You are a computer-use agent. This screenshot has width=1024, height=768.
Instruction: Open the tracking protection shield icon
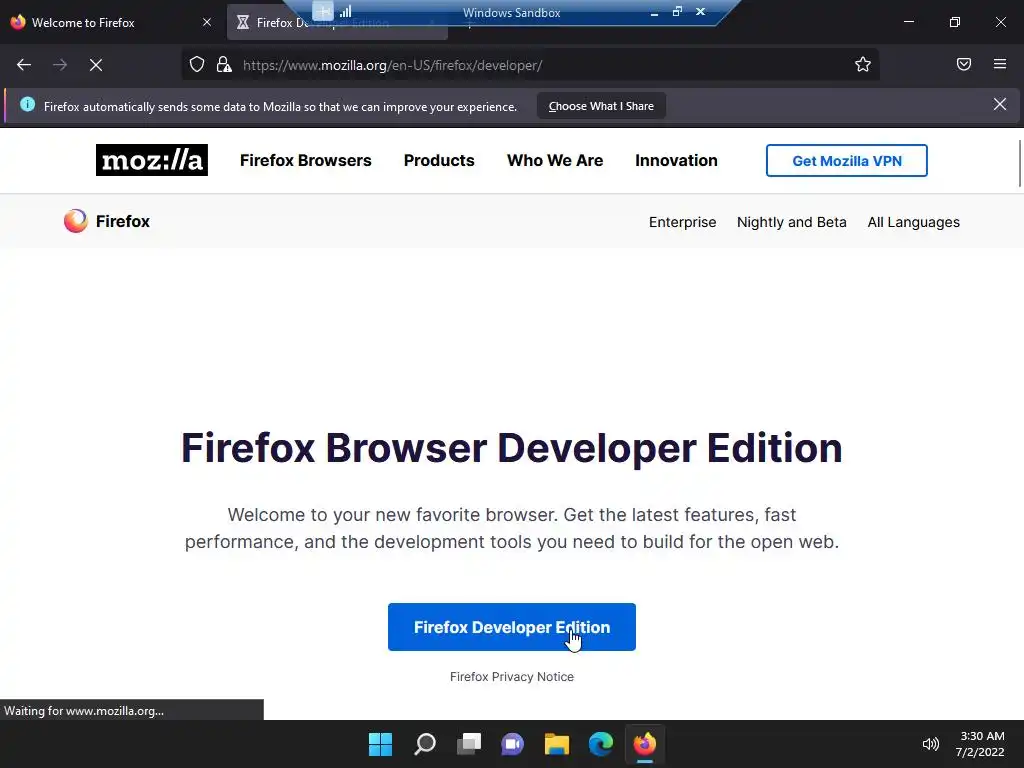pyautogui.click(x=197, y=65)
